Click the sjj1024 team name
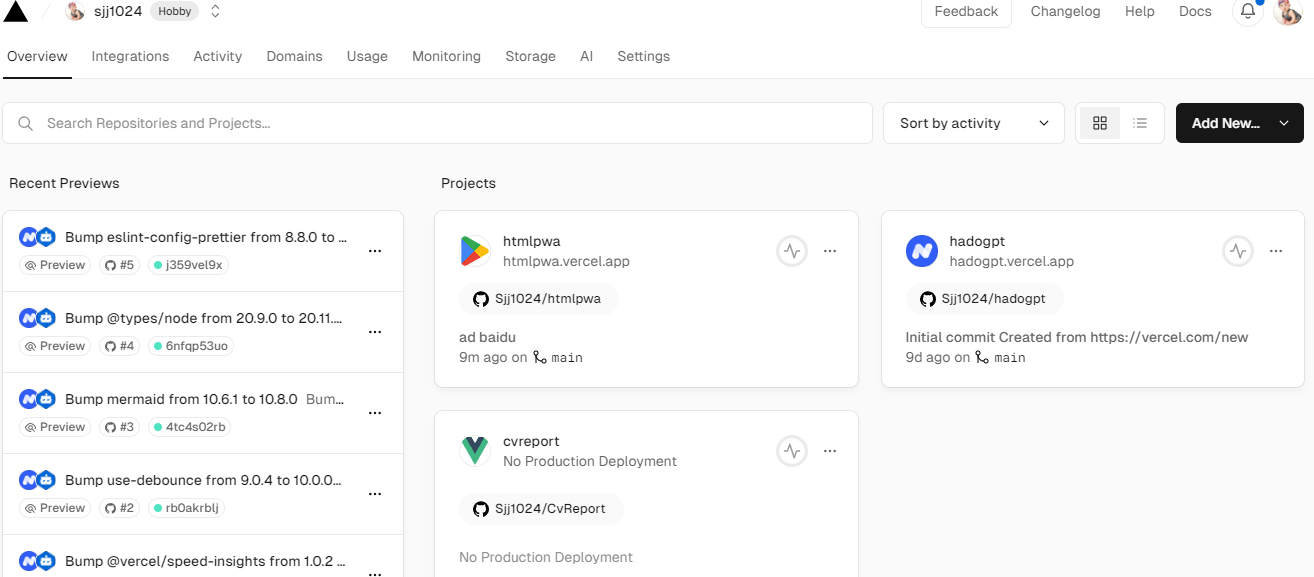The width and height of the screenshot is (1314, 577). [x=117, y=12]
